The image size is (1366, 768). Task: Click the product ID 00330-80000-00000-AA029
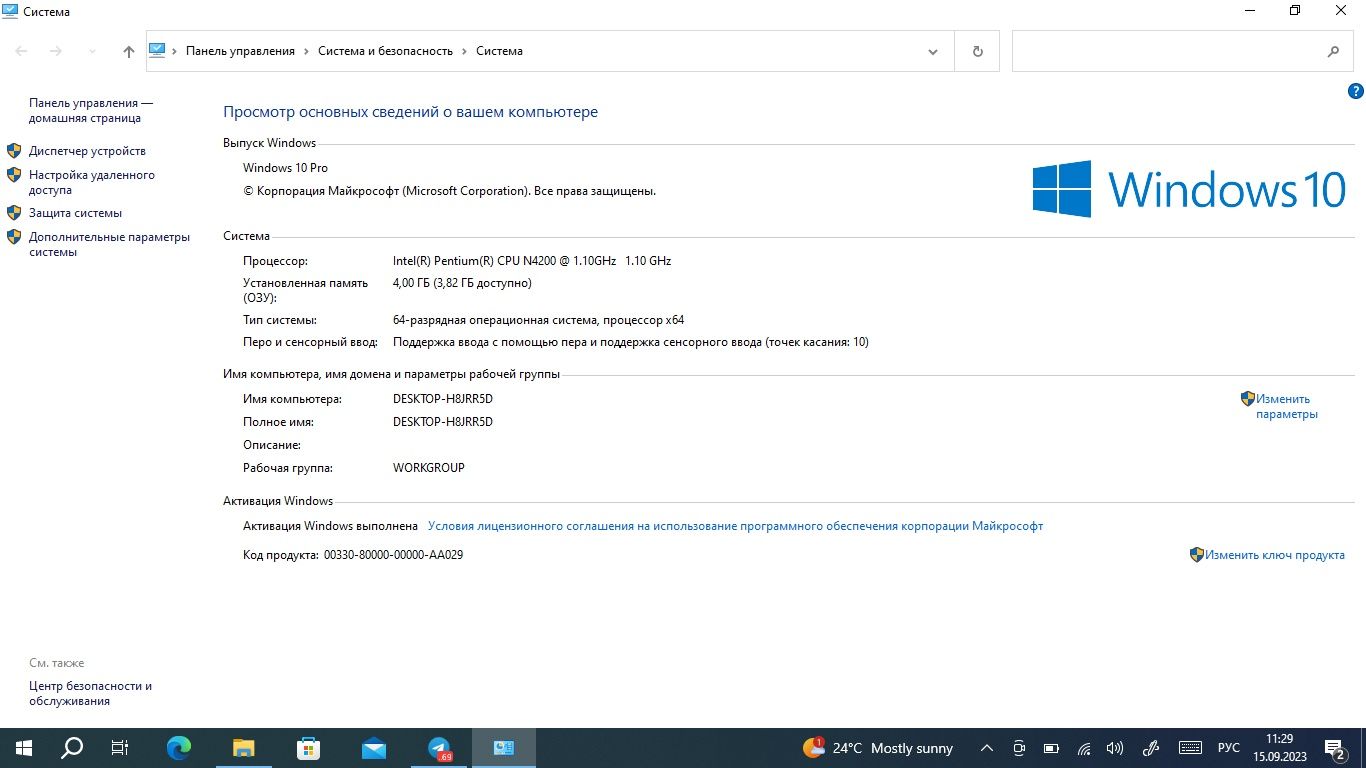point(393,555)
